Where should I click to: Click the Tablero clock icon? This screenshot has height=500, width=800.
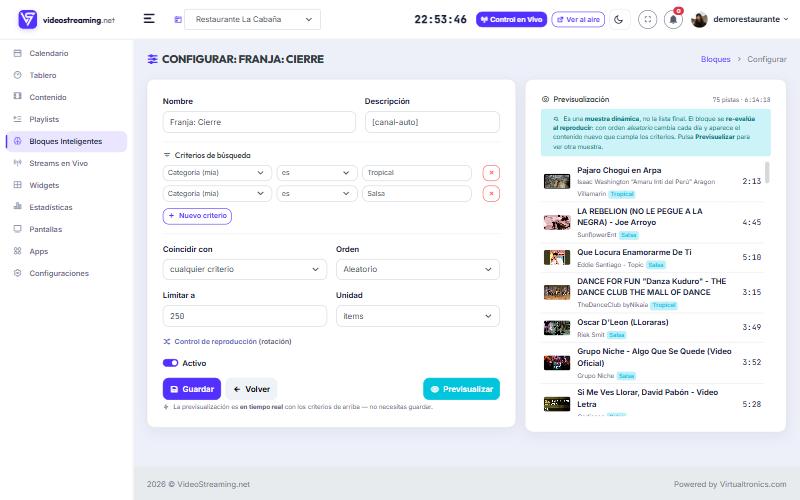tap(18, 75)
